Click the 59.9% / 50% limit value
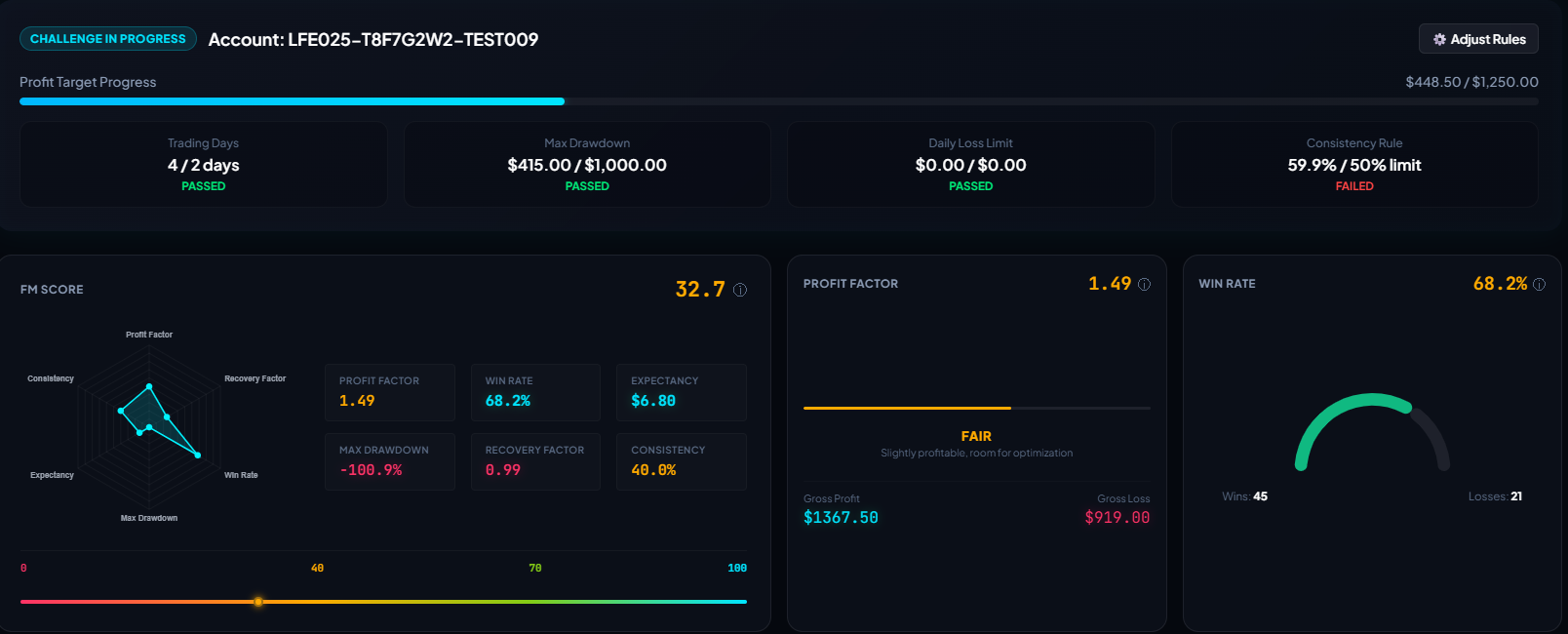Image resolution: width=1568 pixels, height=634 pixels. coord(1354,165)
